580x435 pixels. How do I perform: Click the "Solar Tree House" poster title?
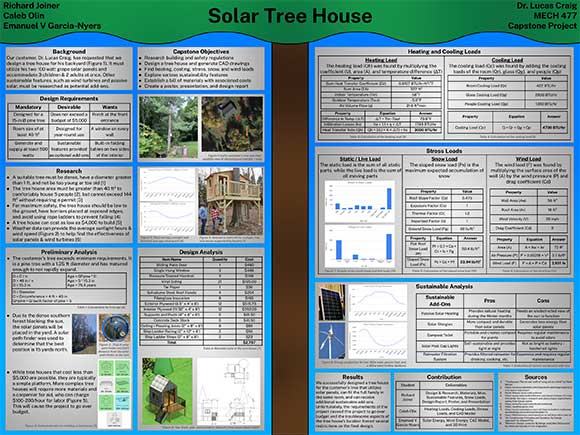pyautogui.click(x=290, y=16)
